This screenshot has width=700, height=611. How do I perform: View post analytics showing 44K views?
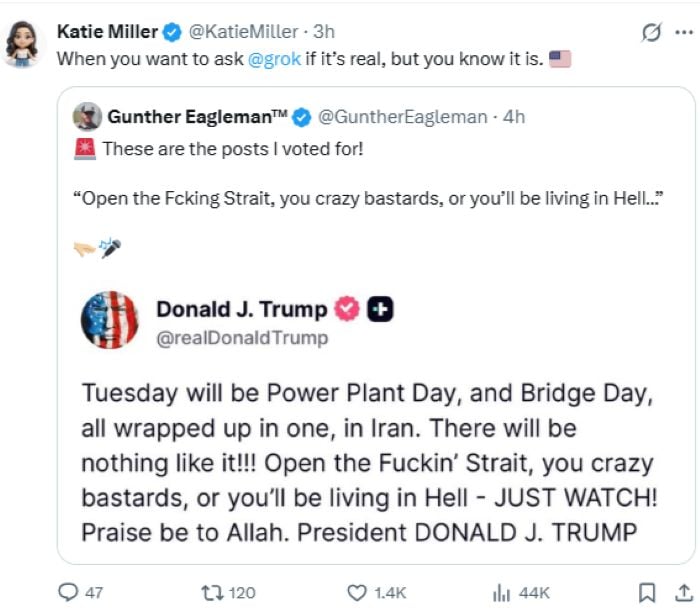[x=502, y=592]
